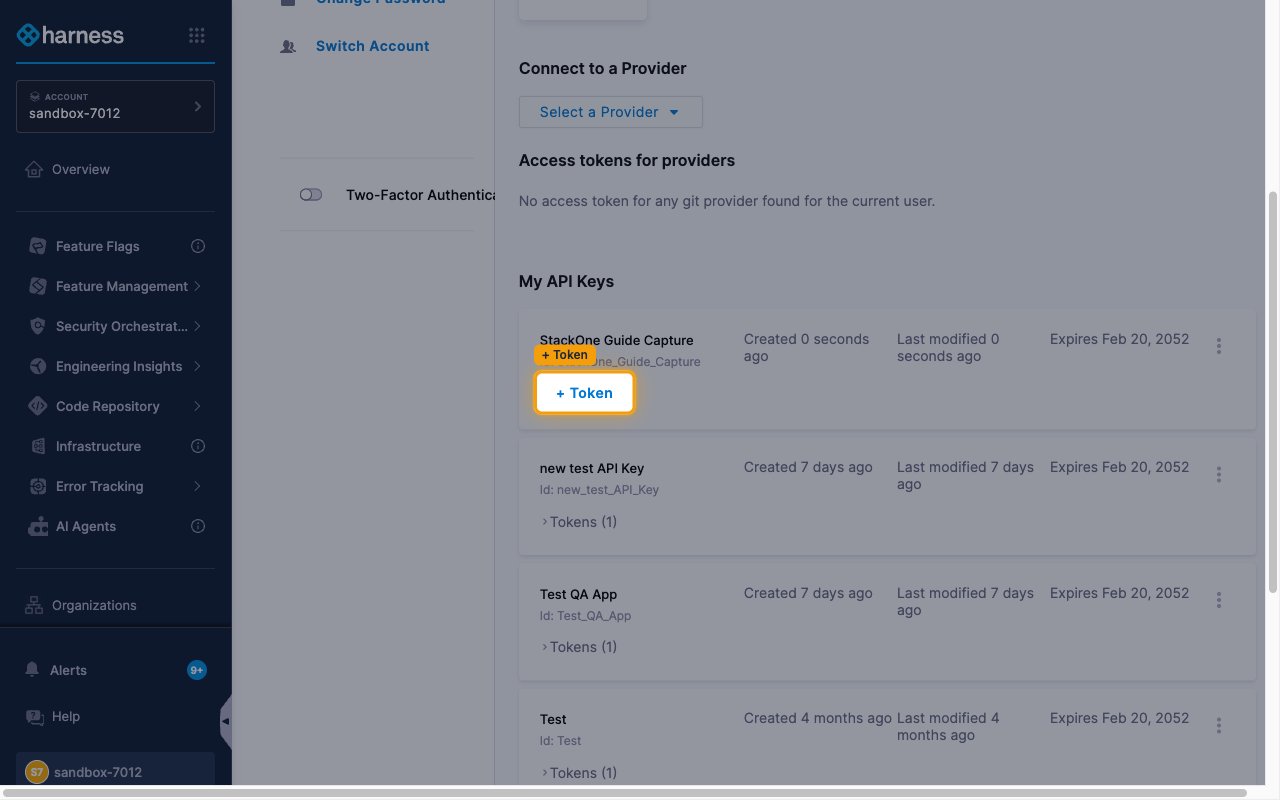1280x800 pixels.
Task: Click the Organizations hierarchy icon
Action: click(x=34, y=605)
